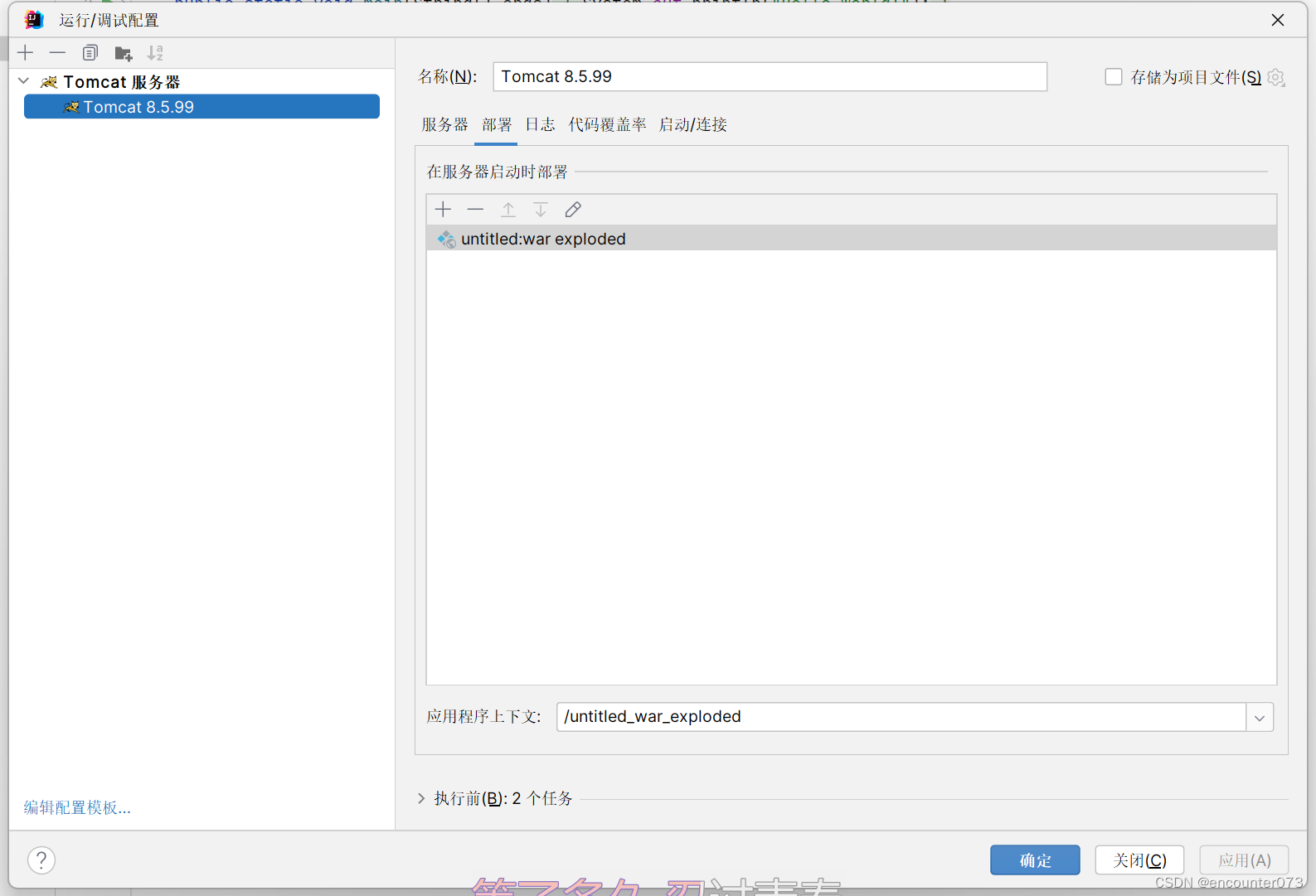The image size is (1316, 896).
Task: Copy the selected configuration
Action: click(x=90, y=53)
